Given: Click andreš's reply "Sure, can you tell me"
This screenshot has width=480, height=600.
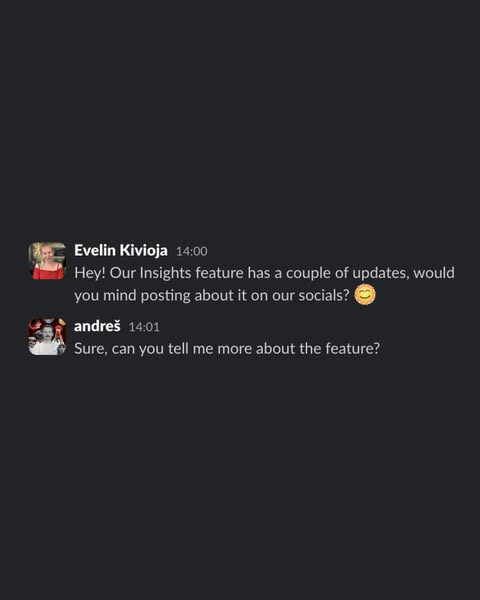Looking at the screenshot, I should [227, 349].
